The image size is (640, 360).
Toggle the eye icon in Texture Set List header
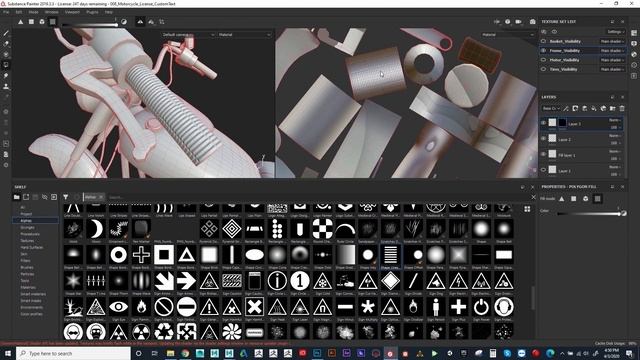click(x=554, y=31)
